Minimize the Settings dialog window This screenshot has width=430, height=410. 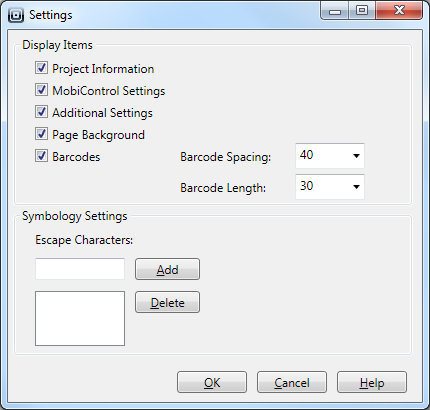click(335, 11)
